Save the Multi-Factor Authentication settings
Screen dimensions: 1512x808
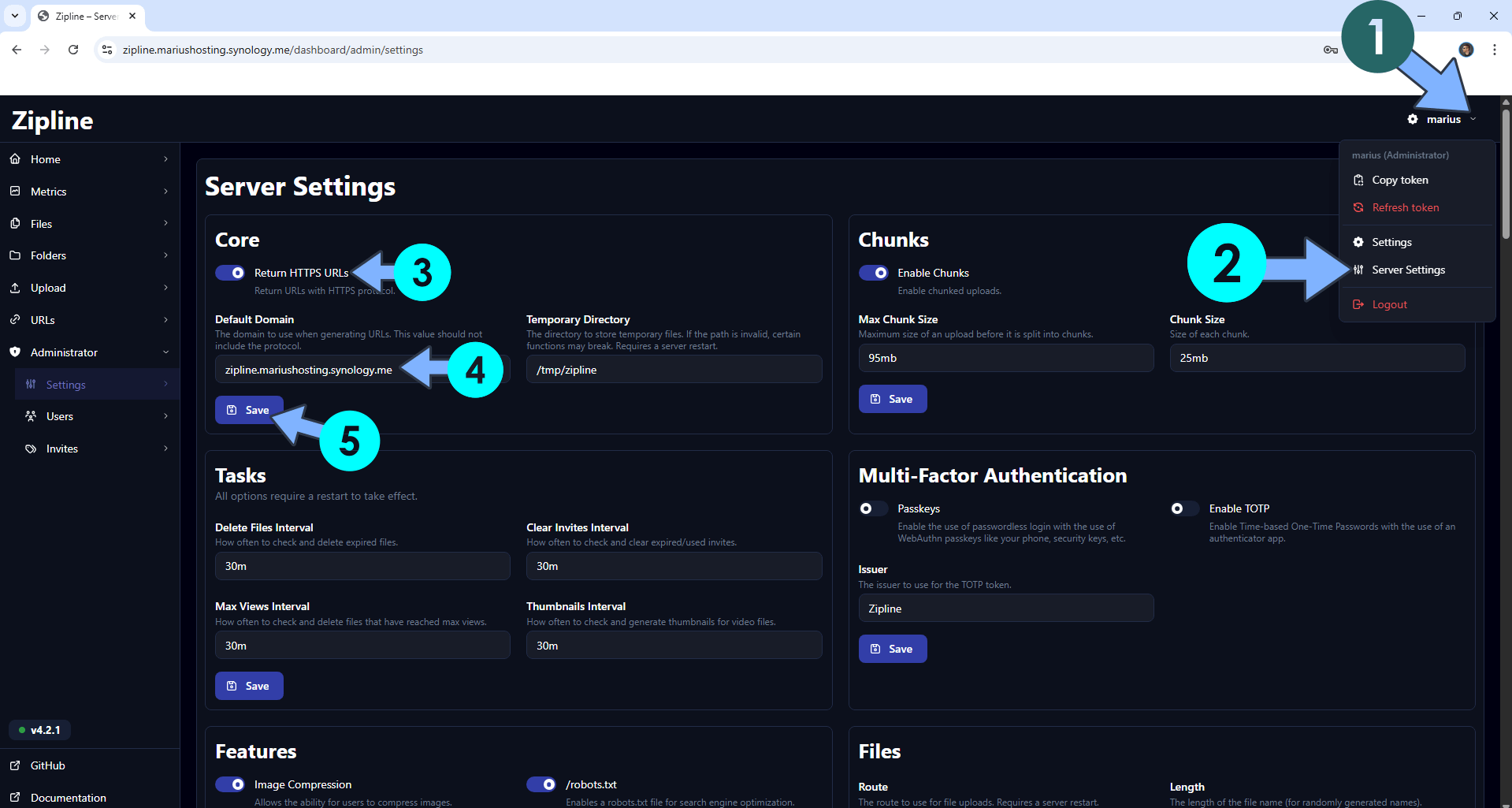point(893,649)
